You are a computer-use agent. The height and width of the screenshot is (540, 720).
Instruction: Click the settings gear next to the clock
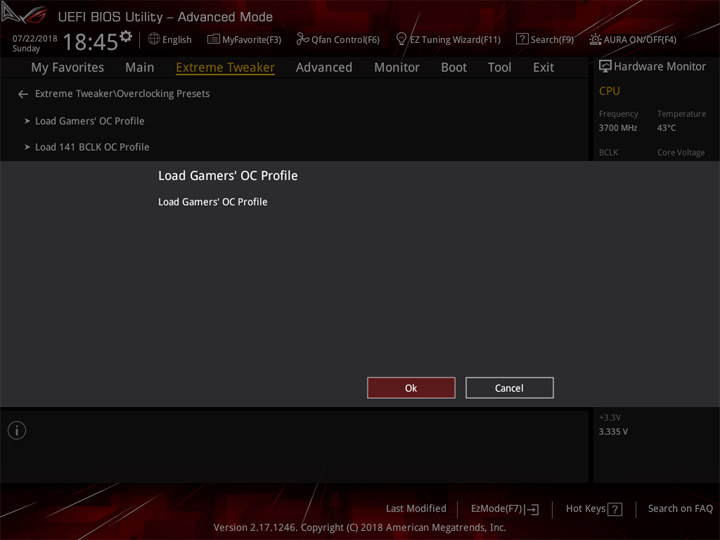point(126,36)
